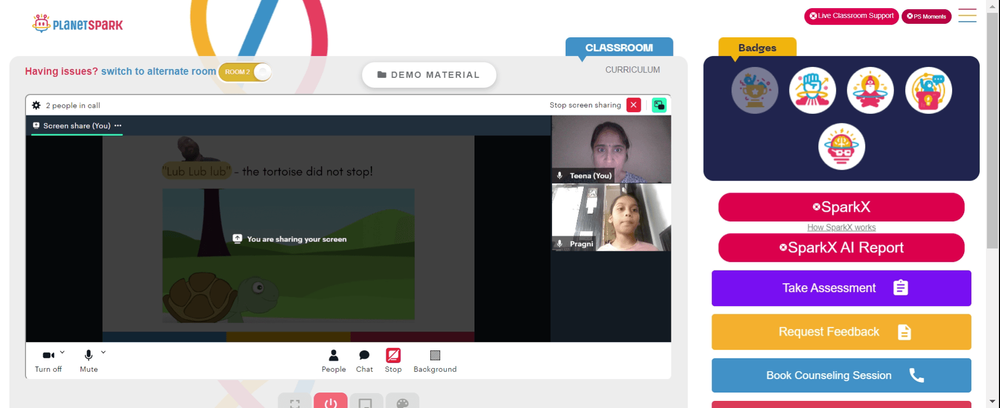Open PS Moments
This screenshot has height=408, width=1000.
(926, 17)
